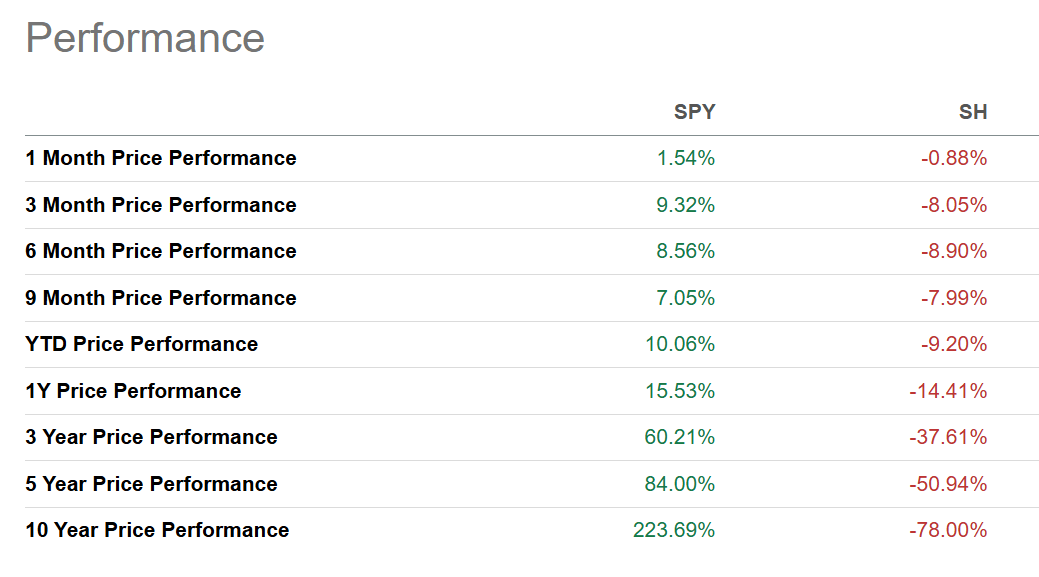Click the 6 Month Price Performance label

click(161, 251)
